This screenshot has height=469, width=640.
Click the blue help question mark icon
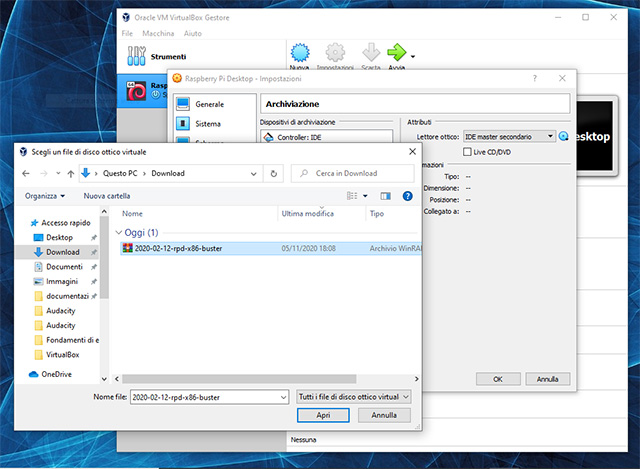point(407,196)
